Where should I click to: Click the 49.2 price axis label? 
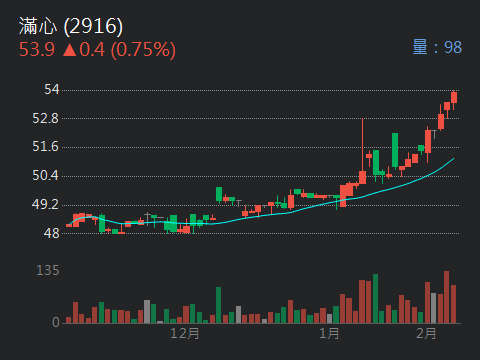[45, 204]
